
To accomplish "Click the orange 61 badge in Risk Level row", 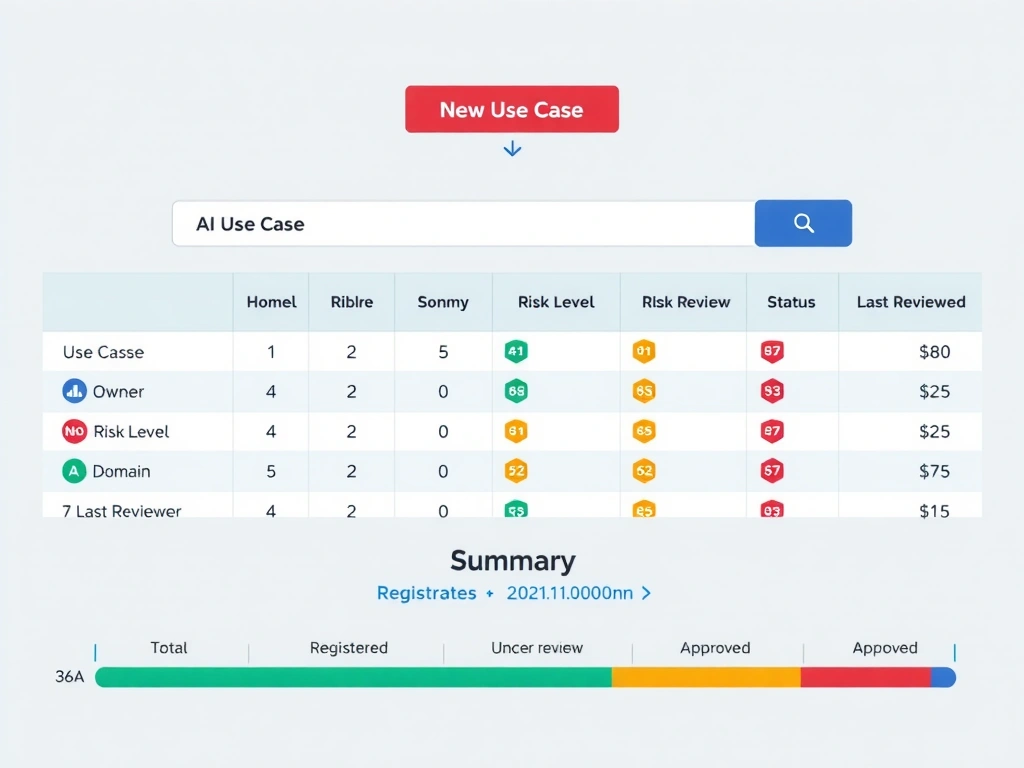I will click(x=516, y=431).
